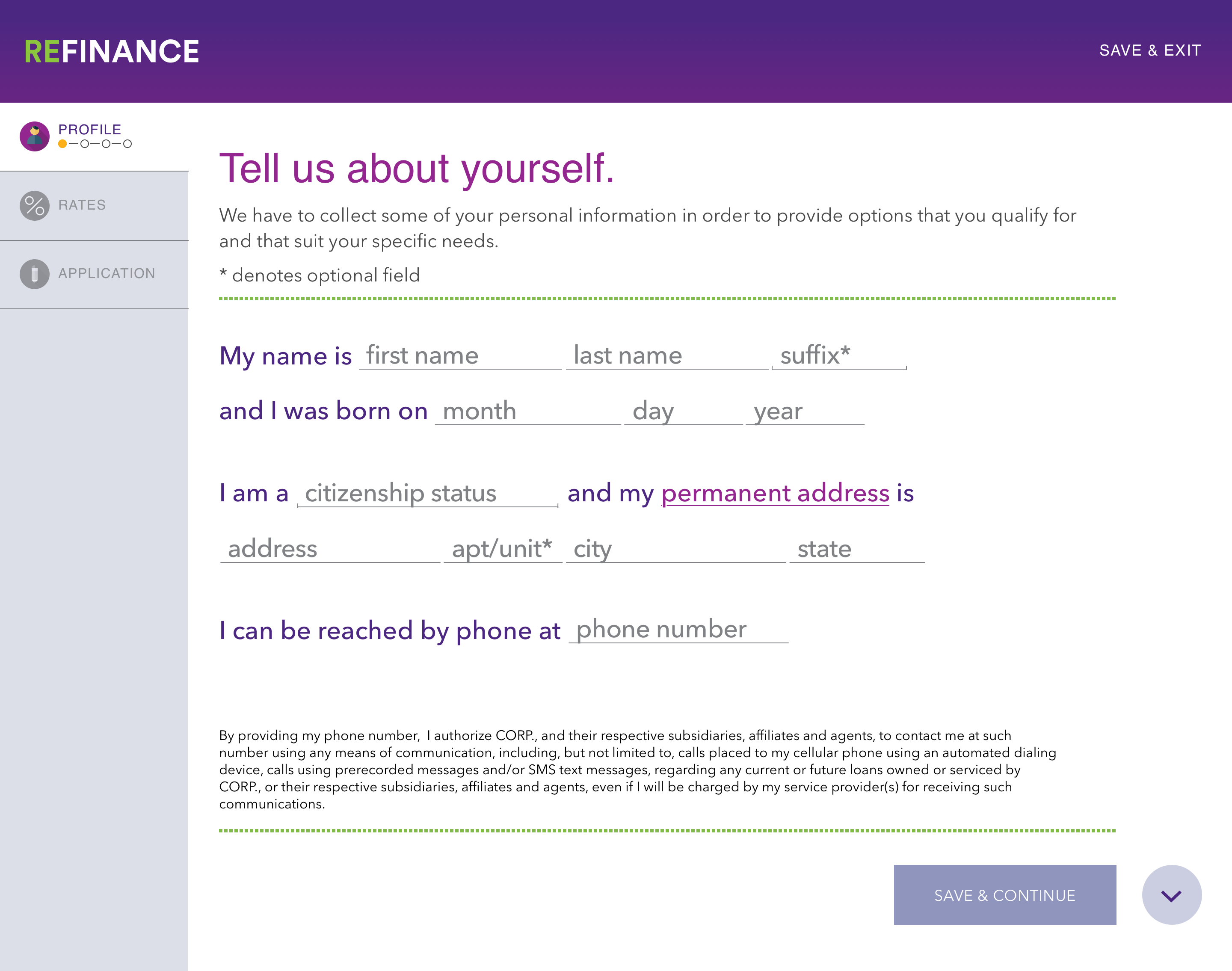This screenshot has height=971, width=1232.
Task: Focus the last name field
Action: pyautogui.click(x=667, y=355)
